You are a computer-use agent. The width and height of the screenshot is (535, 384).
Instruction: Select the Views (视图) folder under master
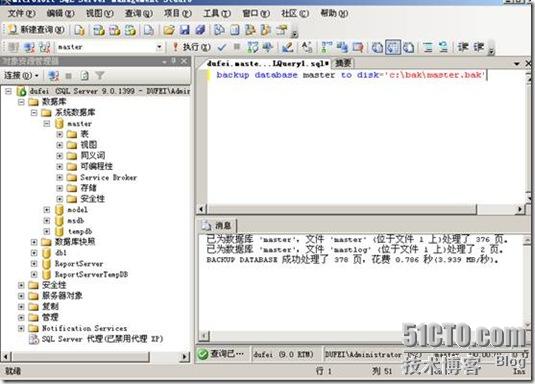[x=89, y=145]
